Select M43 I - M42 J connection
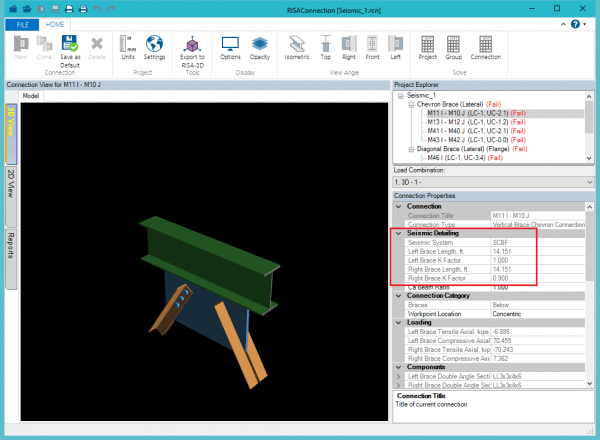 point(477,140)
